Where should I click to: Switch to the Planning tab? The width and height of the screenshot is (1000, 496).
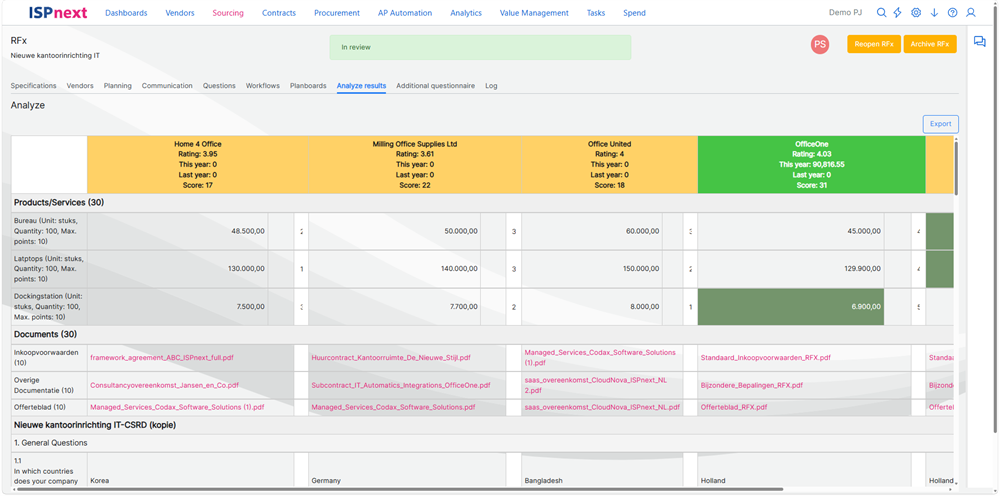pyautogui.click(x=117, y=85)
